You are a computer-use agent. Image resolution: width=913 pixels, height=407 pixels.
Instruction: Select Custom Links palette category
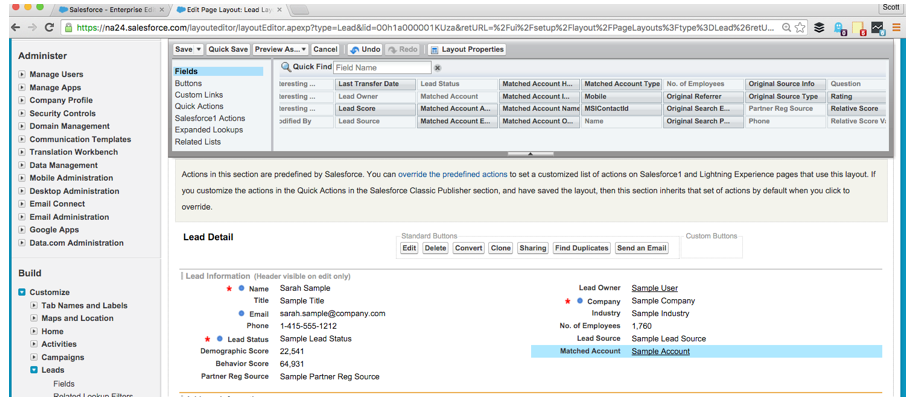[199, 95]
